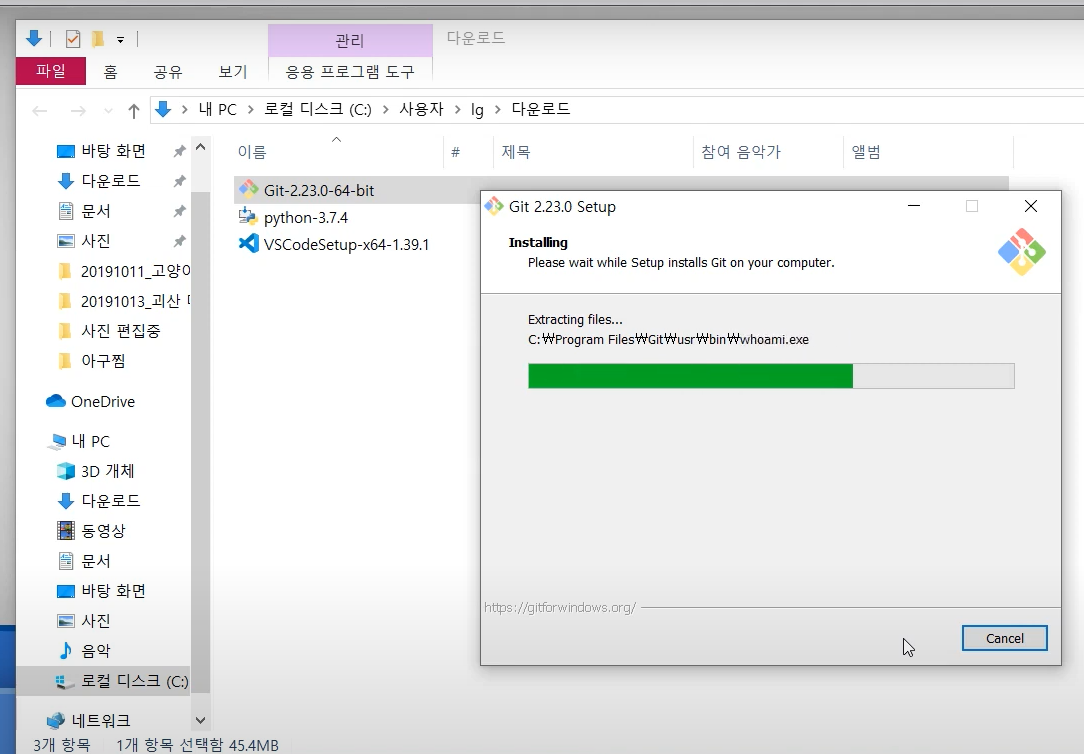Image resolution: width=1084 pixels, height=754 pixels.
Task: Click the VSCodeSetup file icon
Action: (248, 244)
